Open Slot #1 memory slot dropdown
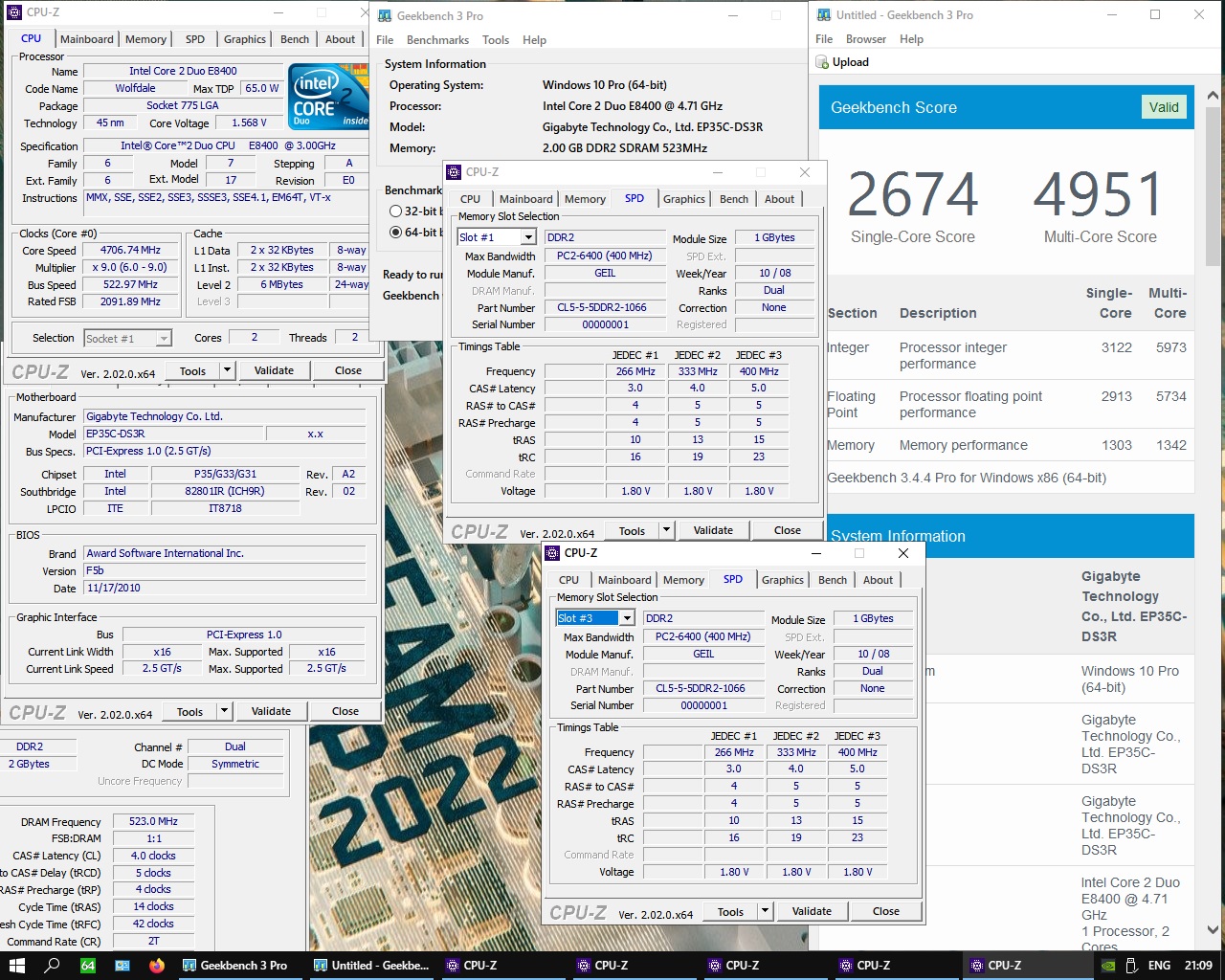The height and width of the screenshot is (980, 1225). pyautogui.click(x=527, y=237)
